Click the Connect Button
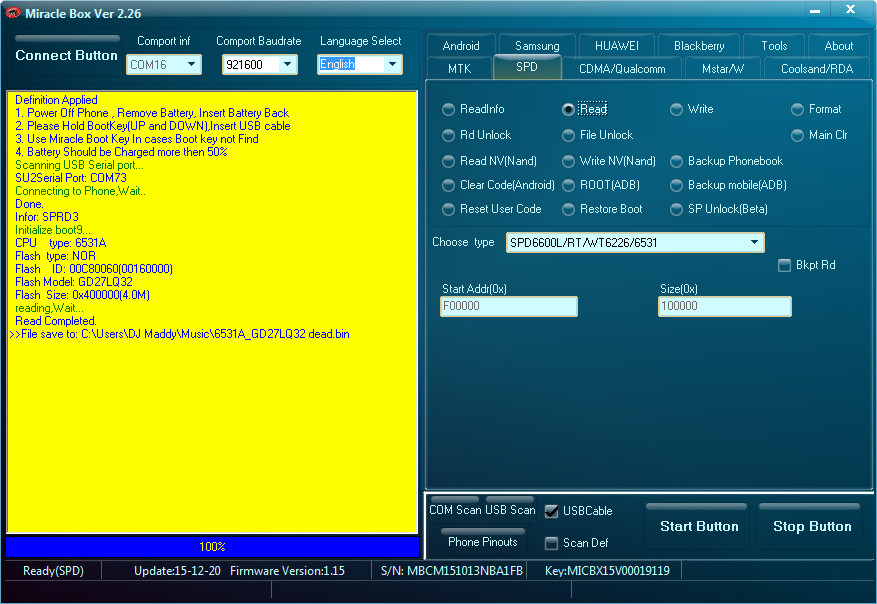Image resolution: width=877 pixels, height=604 pixels. tap(67, 55)
